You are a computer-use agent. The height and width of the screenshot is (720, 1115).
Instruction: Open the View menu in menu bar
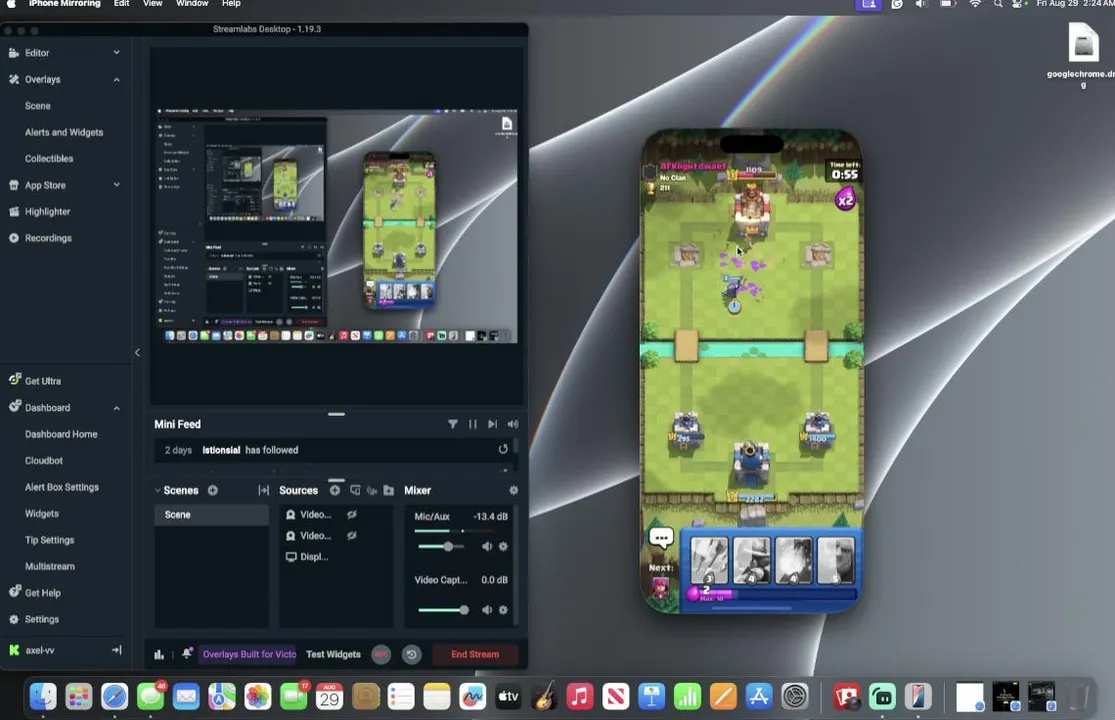pos(153,4)
